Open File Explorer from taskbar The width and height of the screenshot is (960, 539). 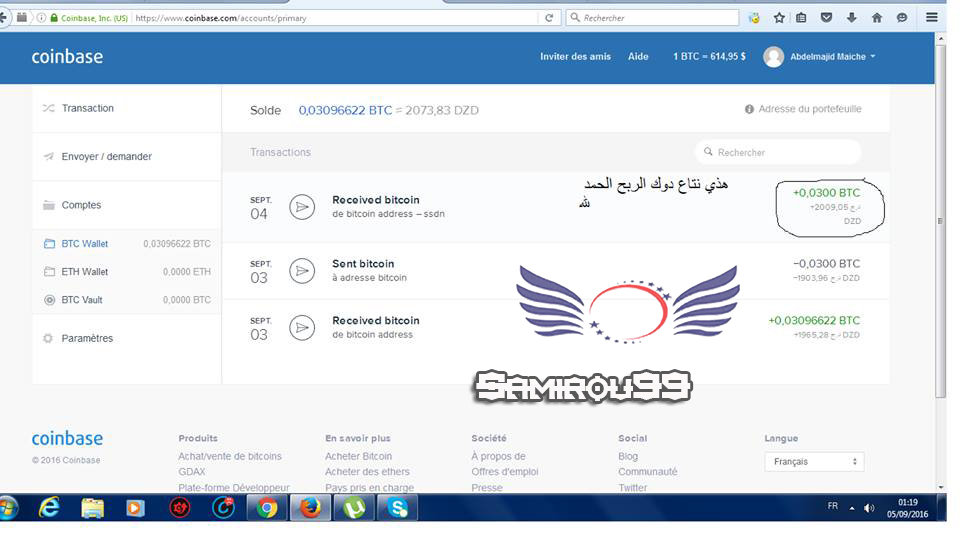93,508
